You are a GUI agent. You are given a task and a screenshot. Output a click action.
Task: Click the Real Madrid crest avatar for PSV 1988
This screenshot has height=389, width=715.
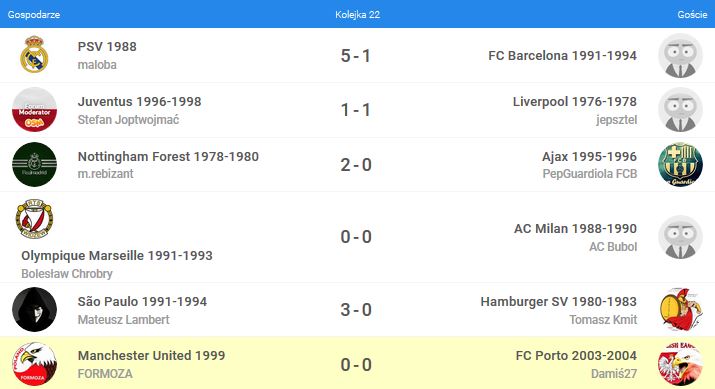point(34,55)
